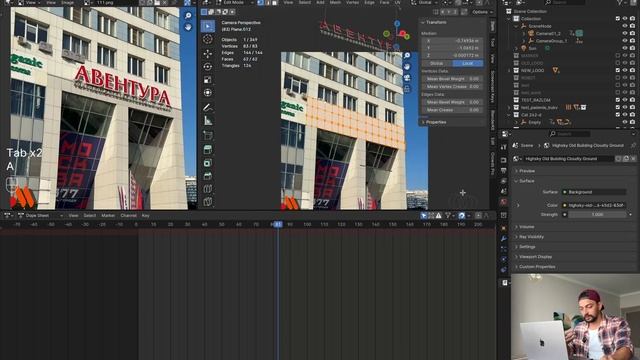Click Median X coordinate field

click(x=452, y=41)
